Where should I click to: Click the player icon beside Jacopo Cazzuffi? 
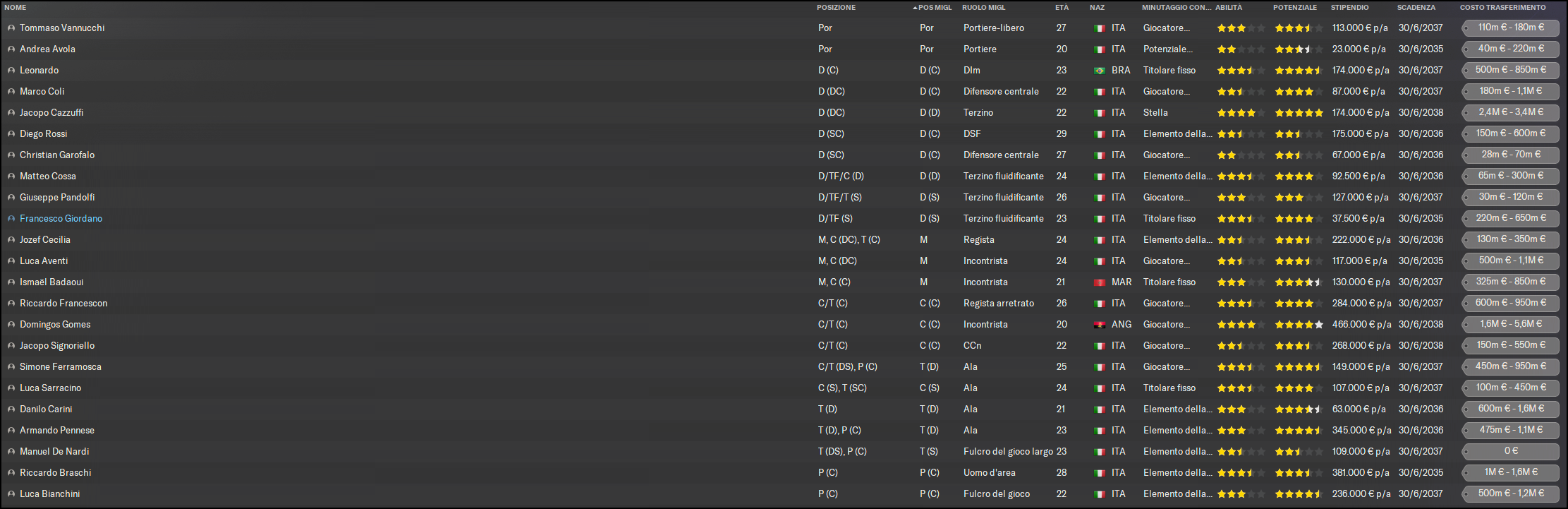click(11, 113)
